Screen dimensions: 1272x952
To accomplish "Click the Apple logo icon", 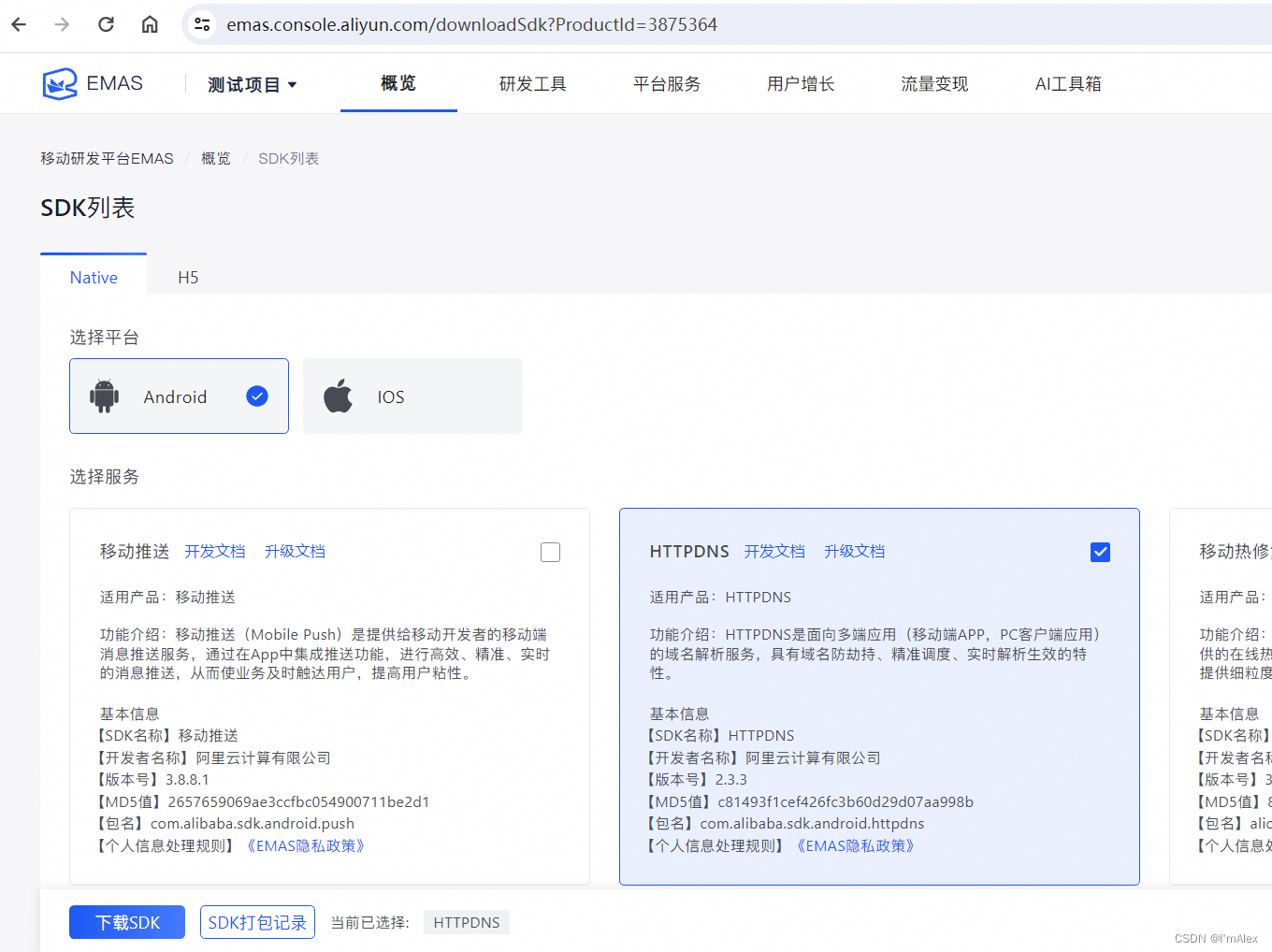I will click(x=339, y=396).
